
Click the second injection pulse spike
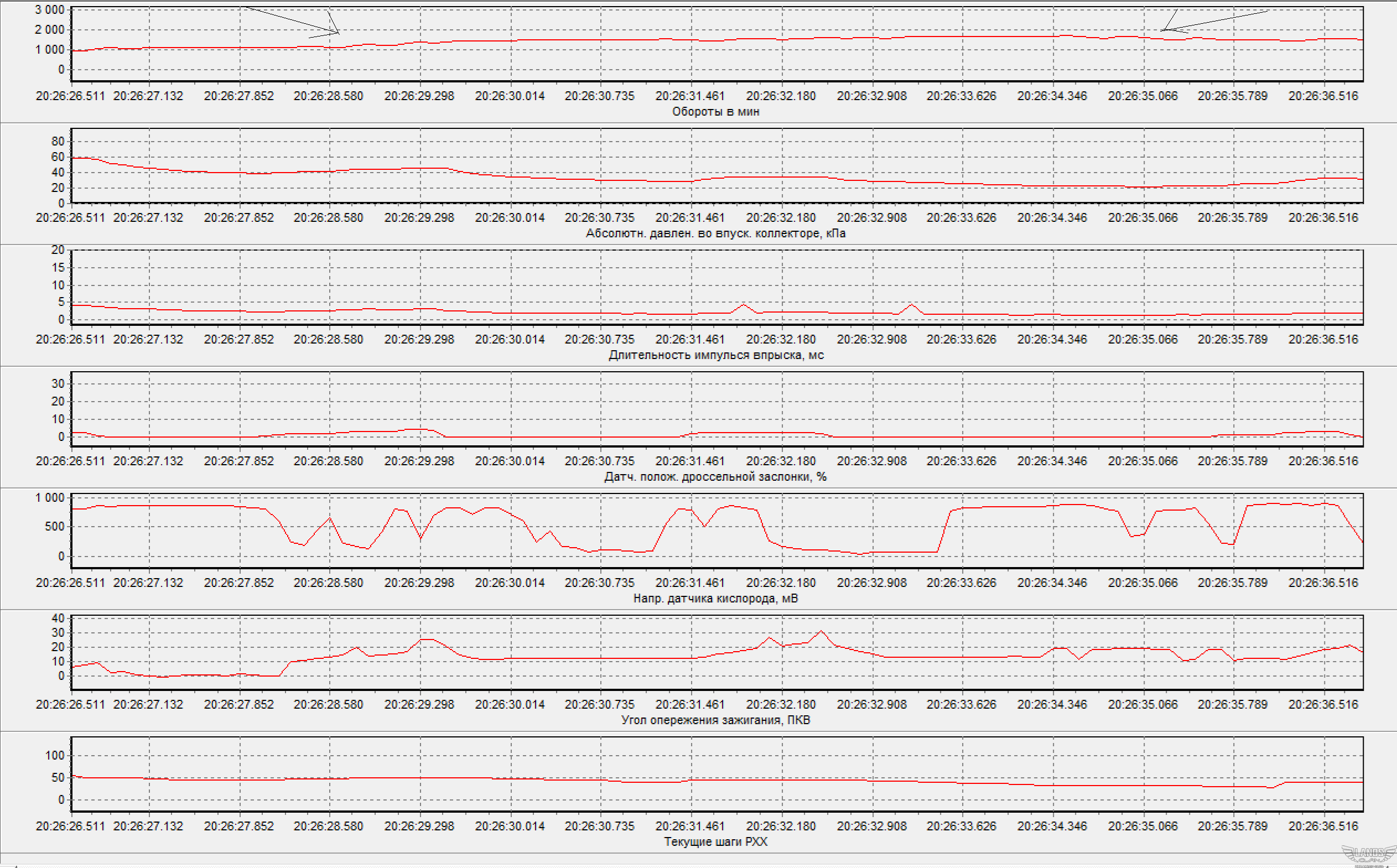pyautogui.click(x=911, y=305)
